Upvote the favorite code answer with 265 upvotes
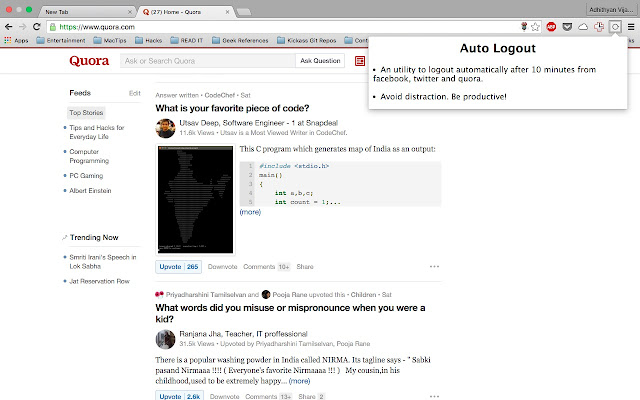The height and width of the screenshot is (400, 640). click(x=178, y=267)
